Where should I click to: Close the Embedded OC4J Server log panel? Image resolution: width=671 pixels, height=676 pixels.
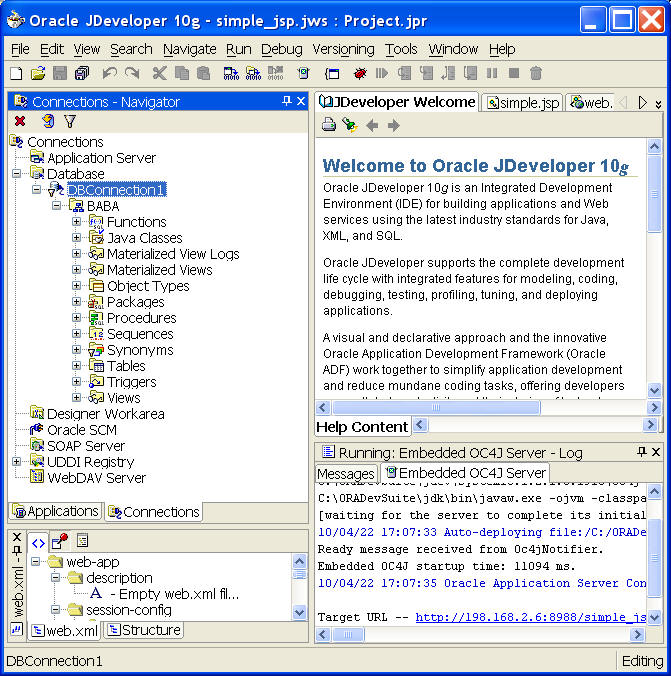[x=655, y=452]
